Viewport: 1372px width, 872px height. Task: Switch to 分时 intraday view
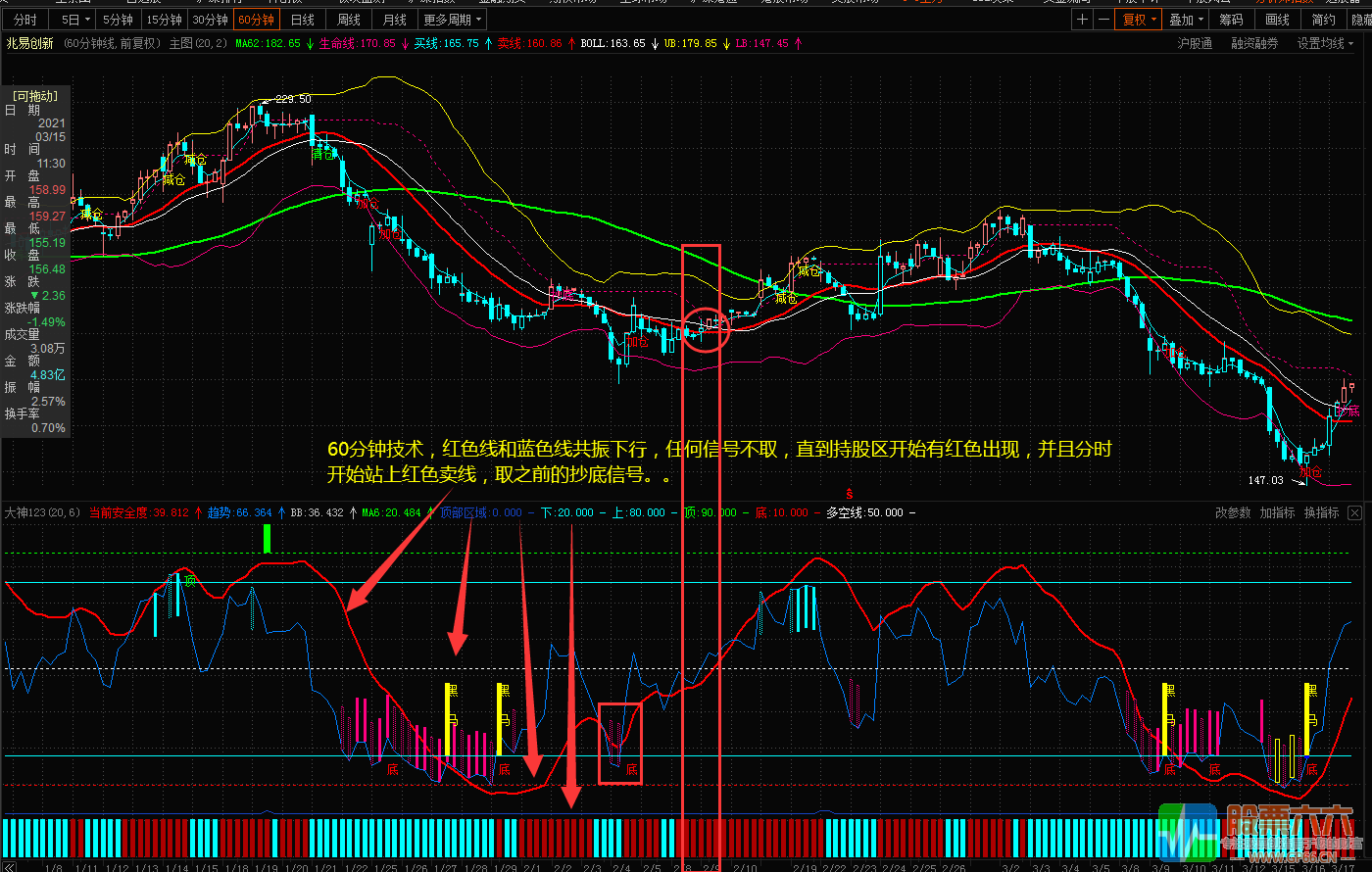coord(25,20)
